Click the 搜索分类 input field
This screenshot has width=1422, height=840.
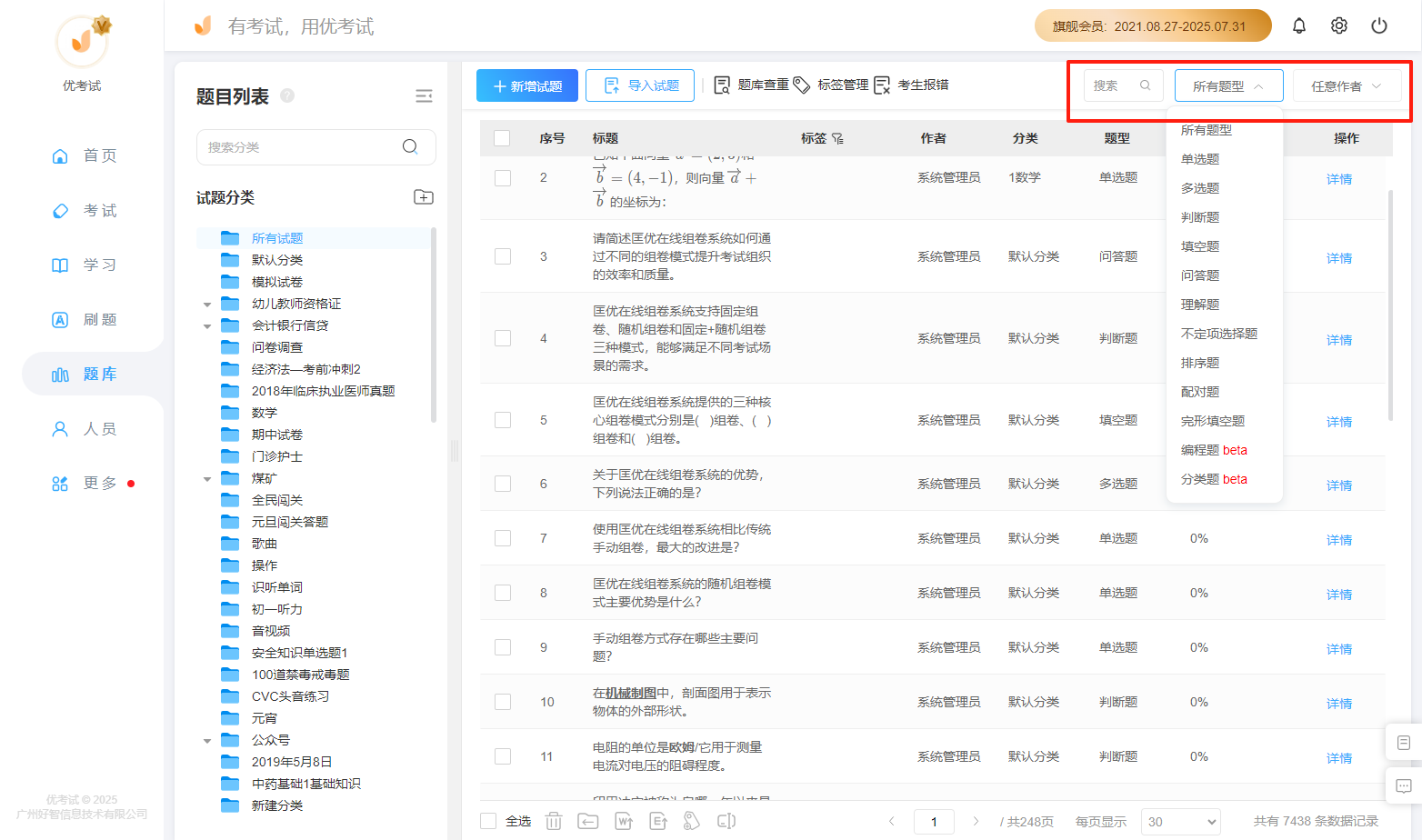pyautogui.click(x=315, y=146)
